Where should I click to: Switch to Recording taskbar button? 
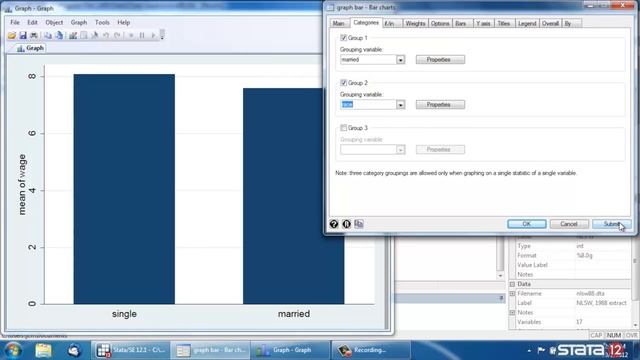371,350
